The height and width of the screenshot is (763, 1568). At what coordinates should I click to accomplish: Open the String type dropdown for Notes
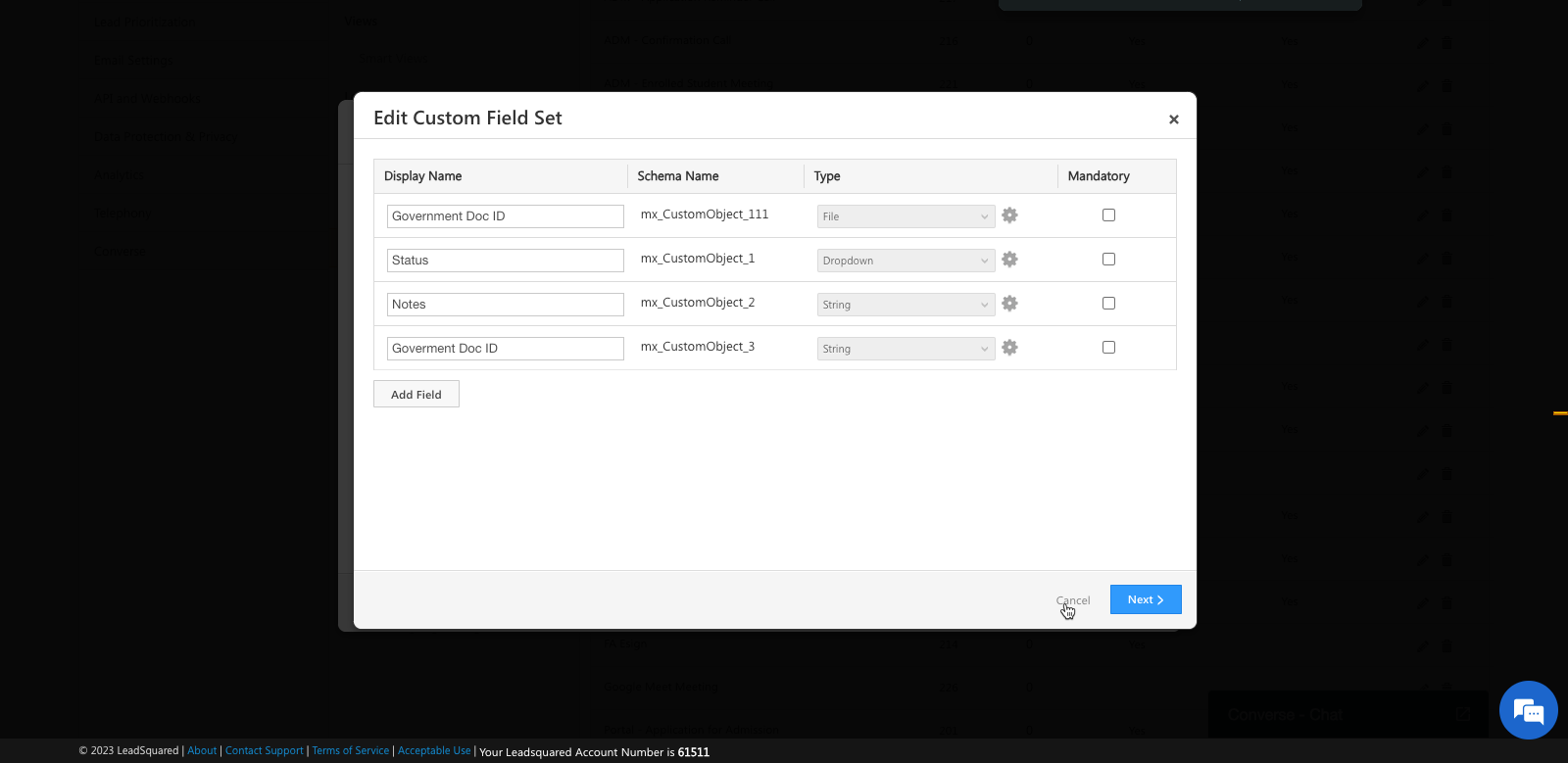tap(906, 305)
